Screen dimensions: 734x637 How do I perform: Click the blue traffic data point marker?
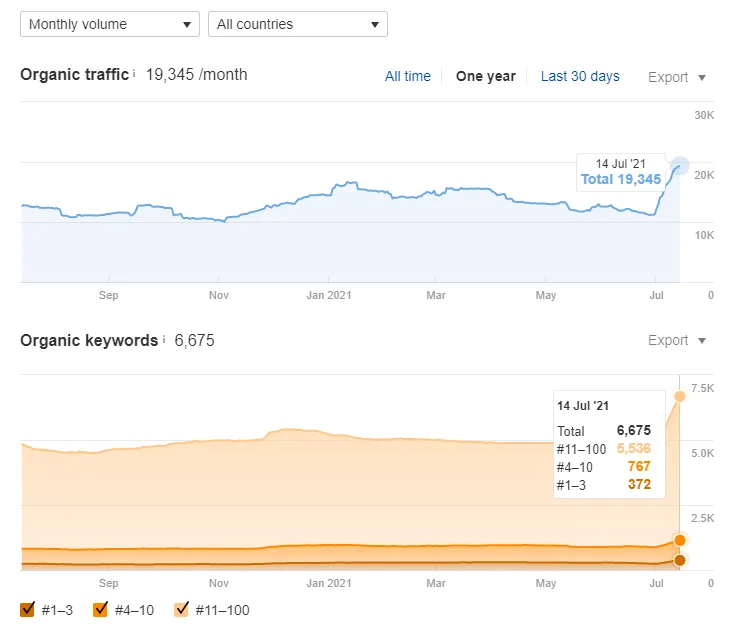coord(680,166)
